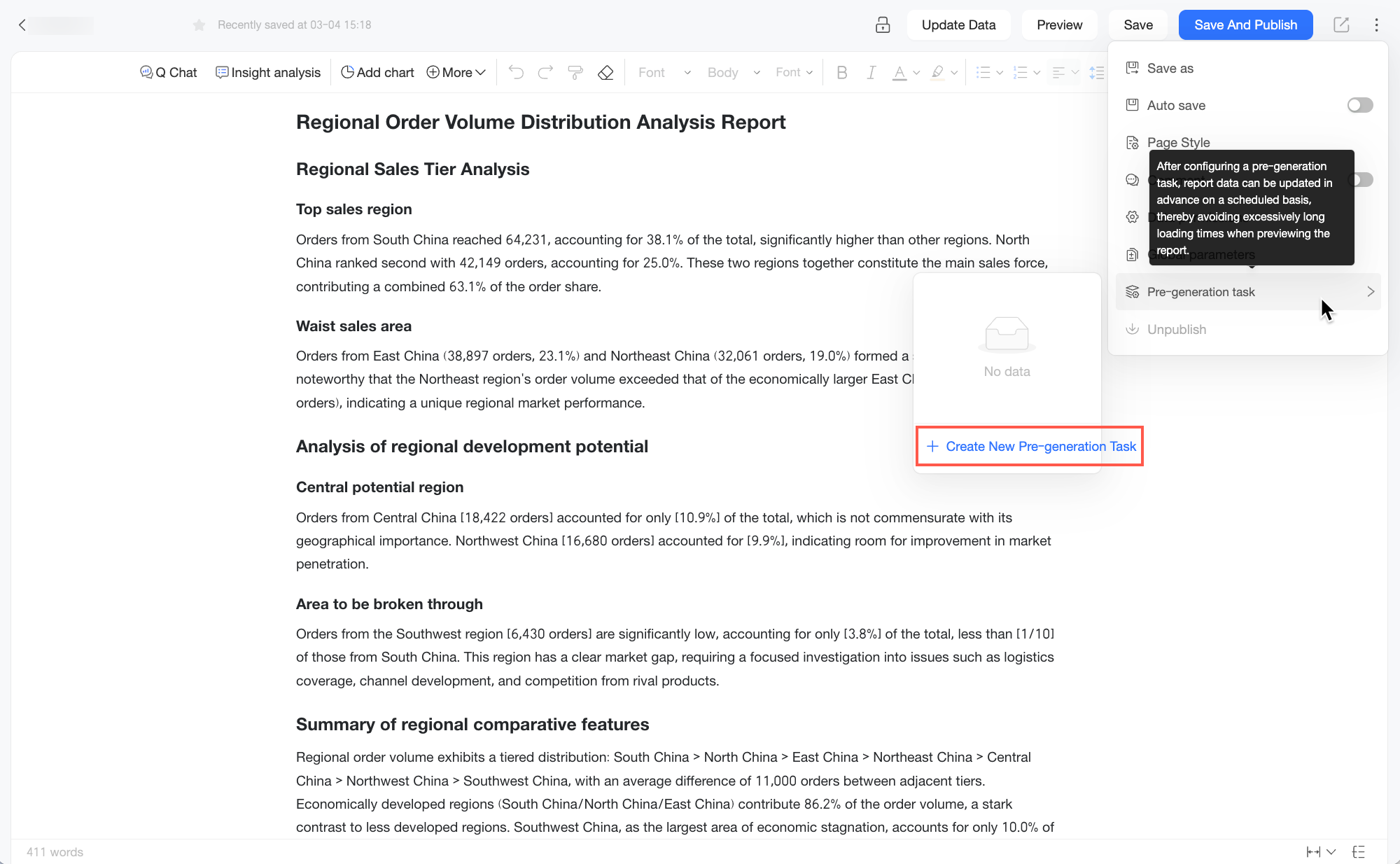The height and width of the screenshot is (864, 1400).
Task: Choose Save as from the menu
Action: tap(1247, 68)
